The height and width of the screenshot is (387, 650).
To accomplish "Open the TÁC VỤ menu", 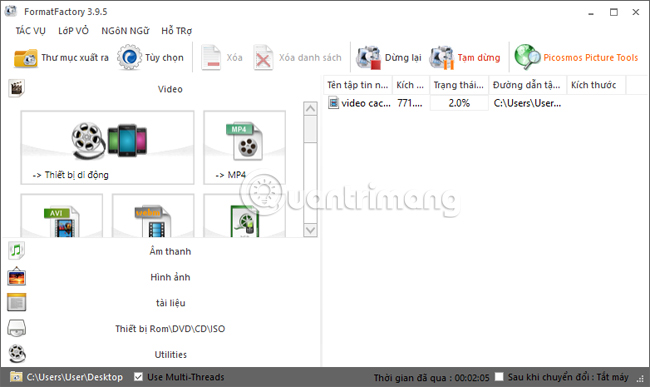I will point(31,31).
